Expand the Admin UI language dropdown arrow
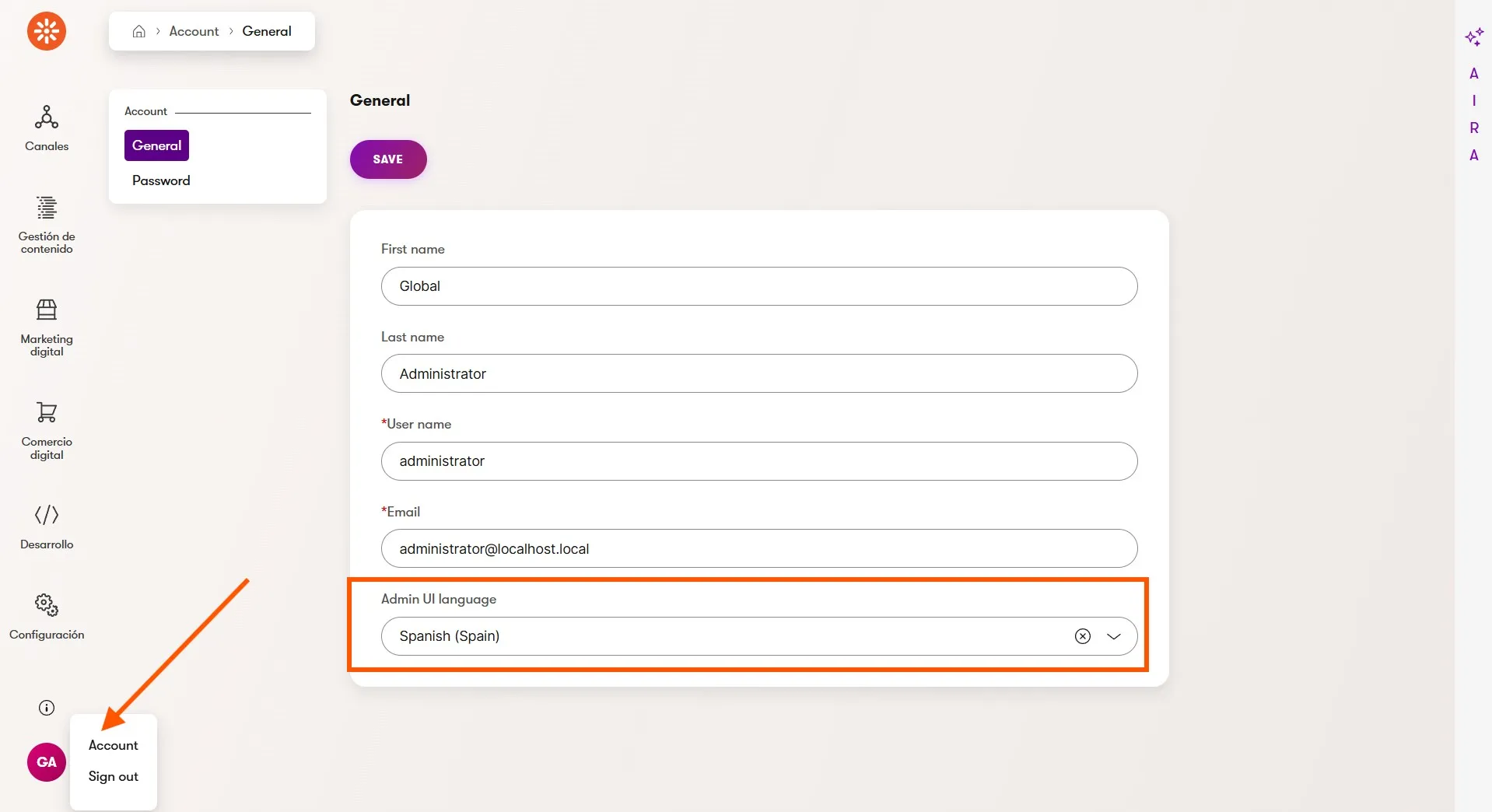The height and width of the screenshot is (812, 1492). pyautogui.click(x=1114, y=636)
